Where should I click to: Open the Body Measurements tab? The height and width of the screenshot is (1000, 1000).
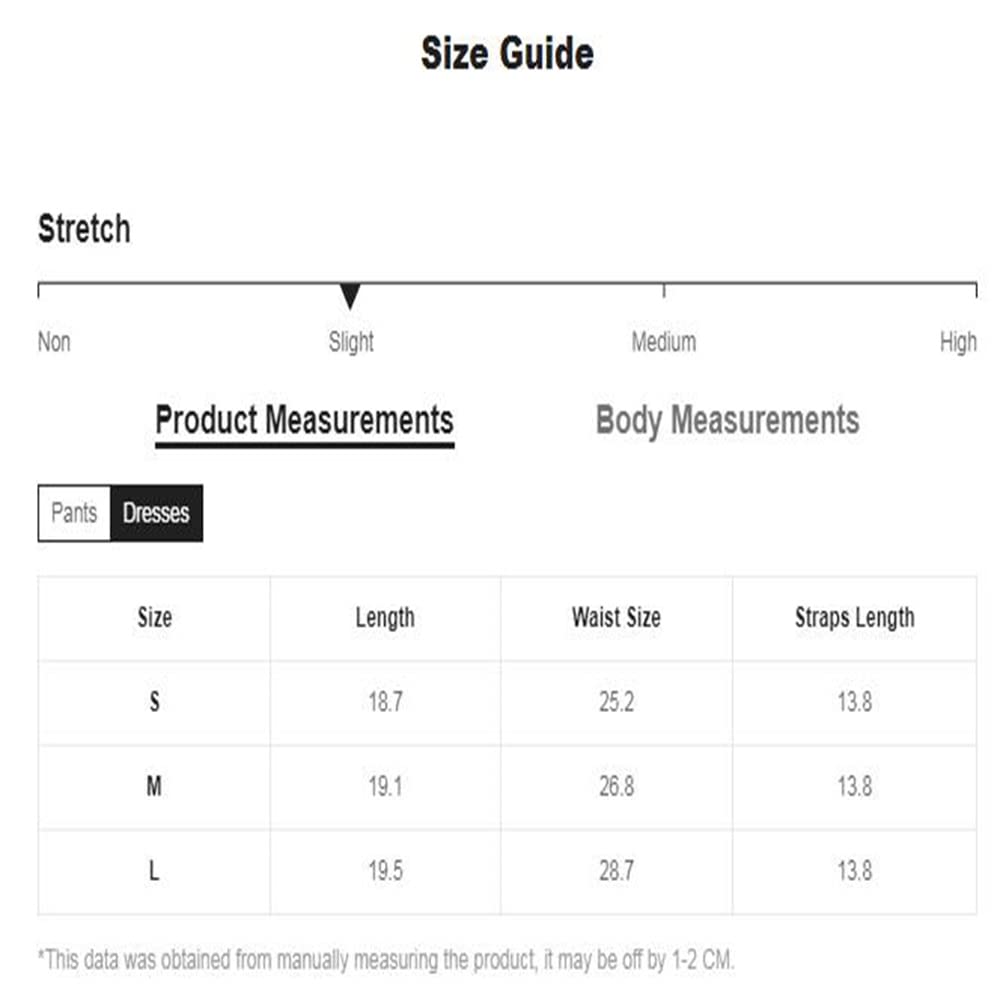(727, 420)
